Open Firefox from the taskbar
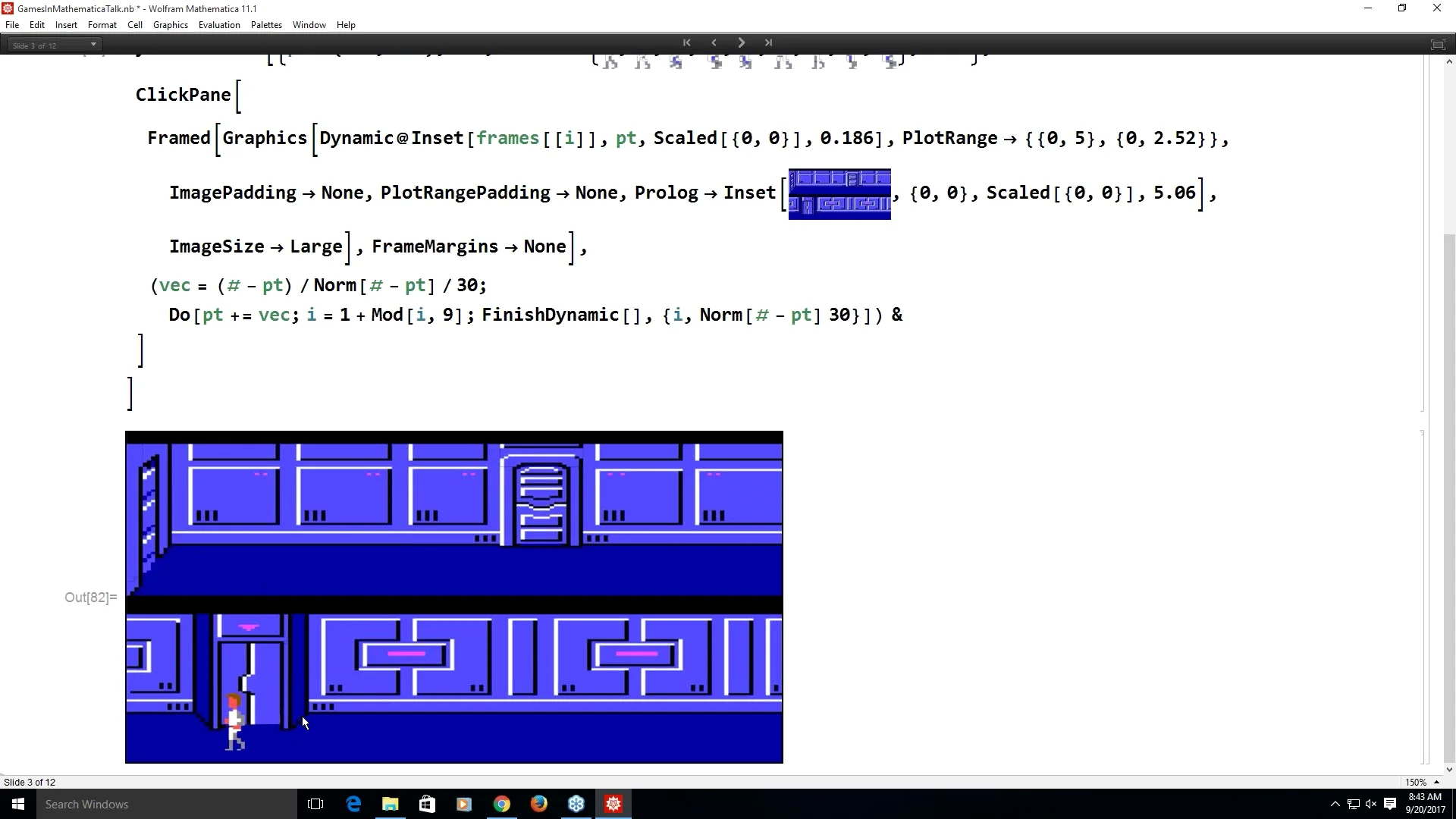Screen dimensions: 1456x819 pos(538,804)
